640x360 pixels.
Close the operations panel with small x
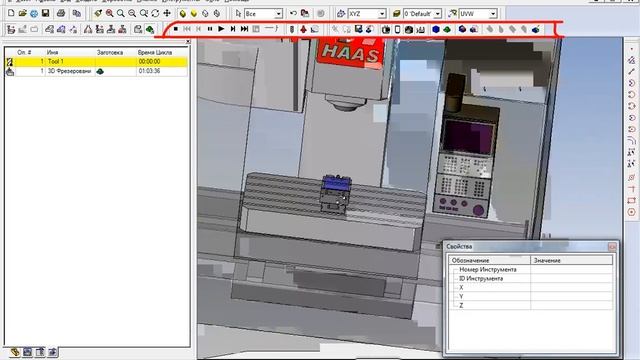pyautogui.click(x=188, y=41)
